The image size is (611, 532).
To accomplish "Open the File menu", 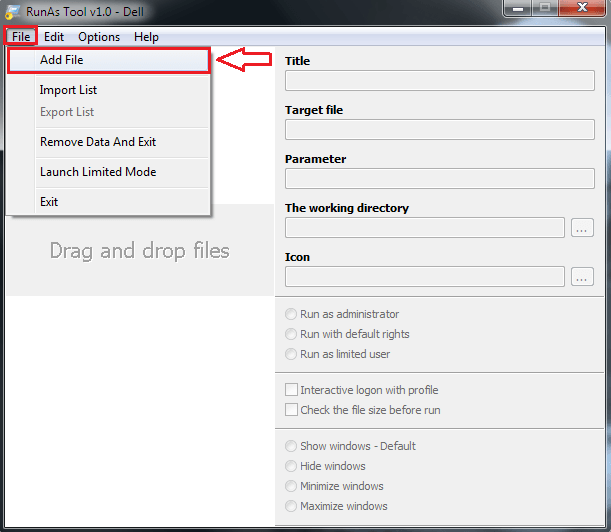I will coord(21,37).
